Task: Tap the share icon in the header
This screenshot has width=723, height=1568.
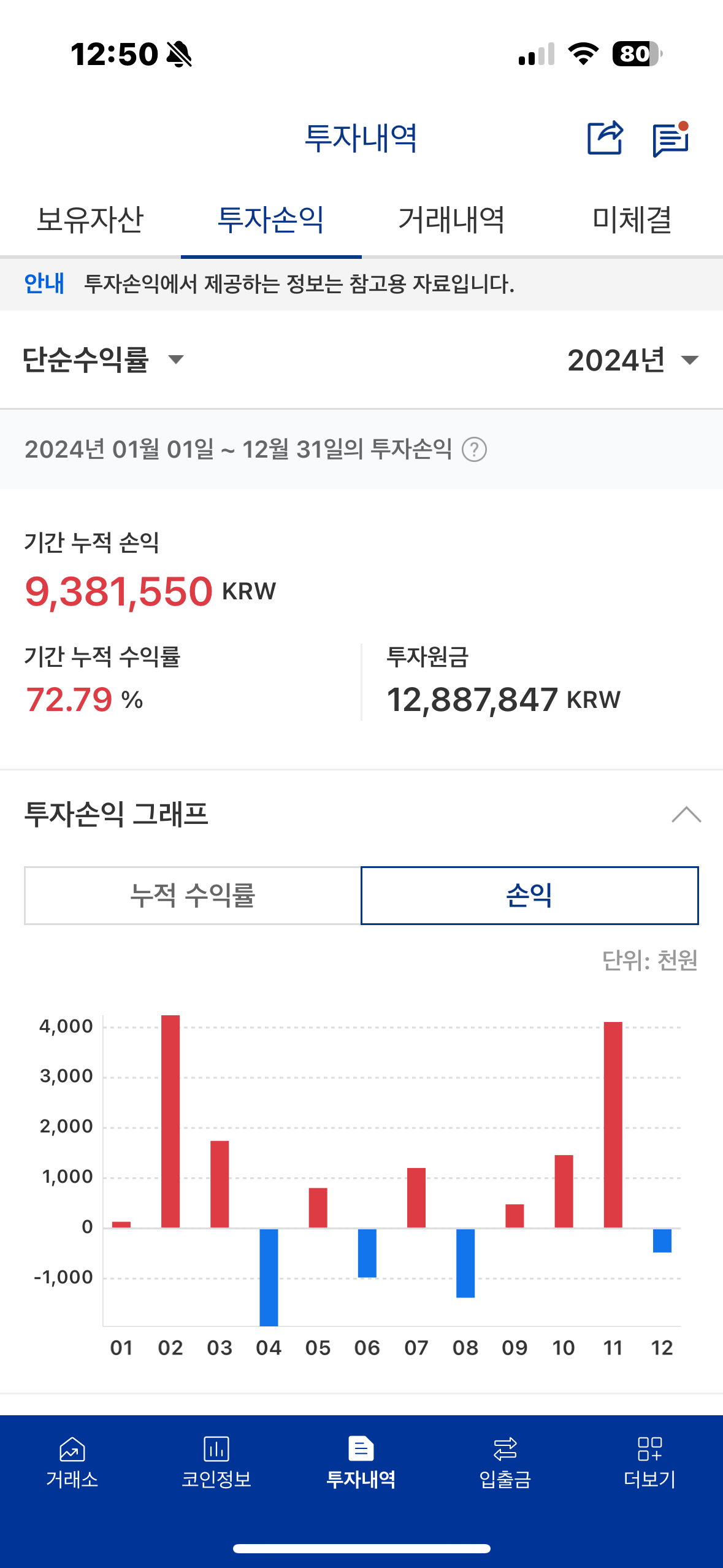Action: [605, 138]
